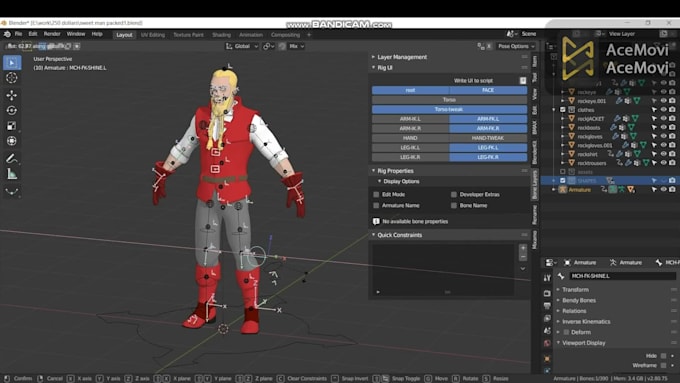Switch to the UV Editing workspace tab

tap(153, 35)
